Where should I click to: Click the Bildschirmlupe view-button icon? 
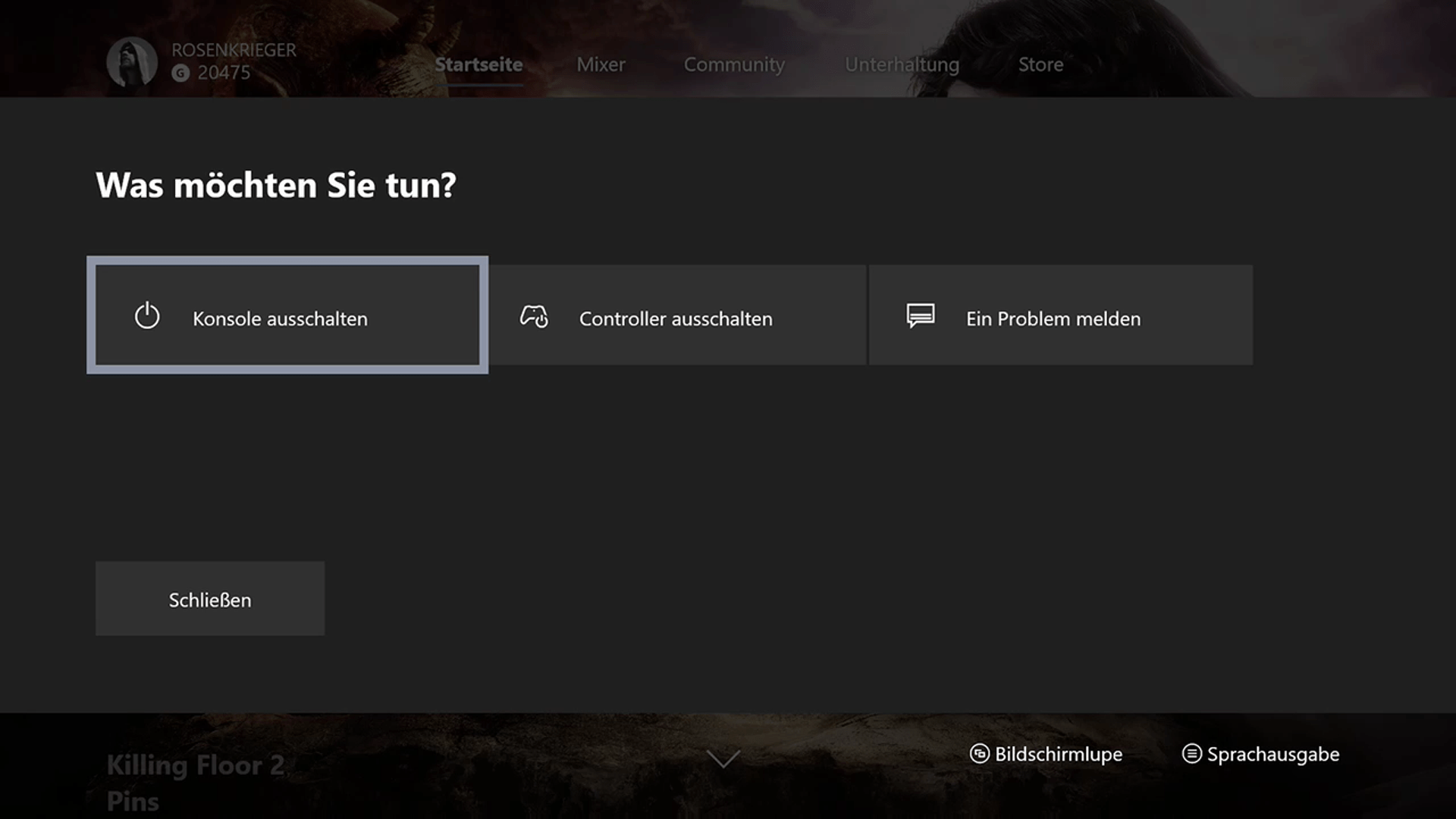(980, 754)
